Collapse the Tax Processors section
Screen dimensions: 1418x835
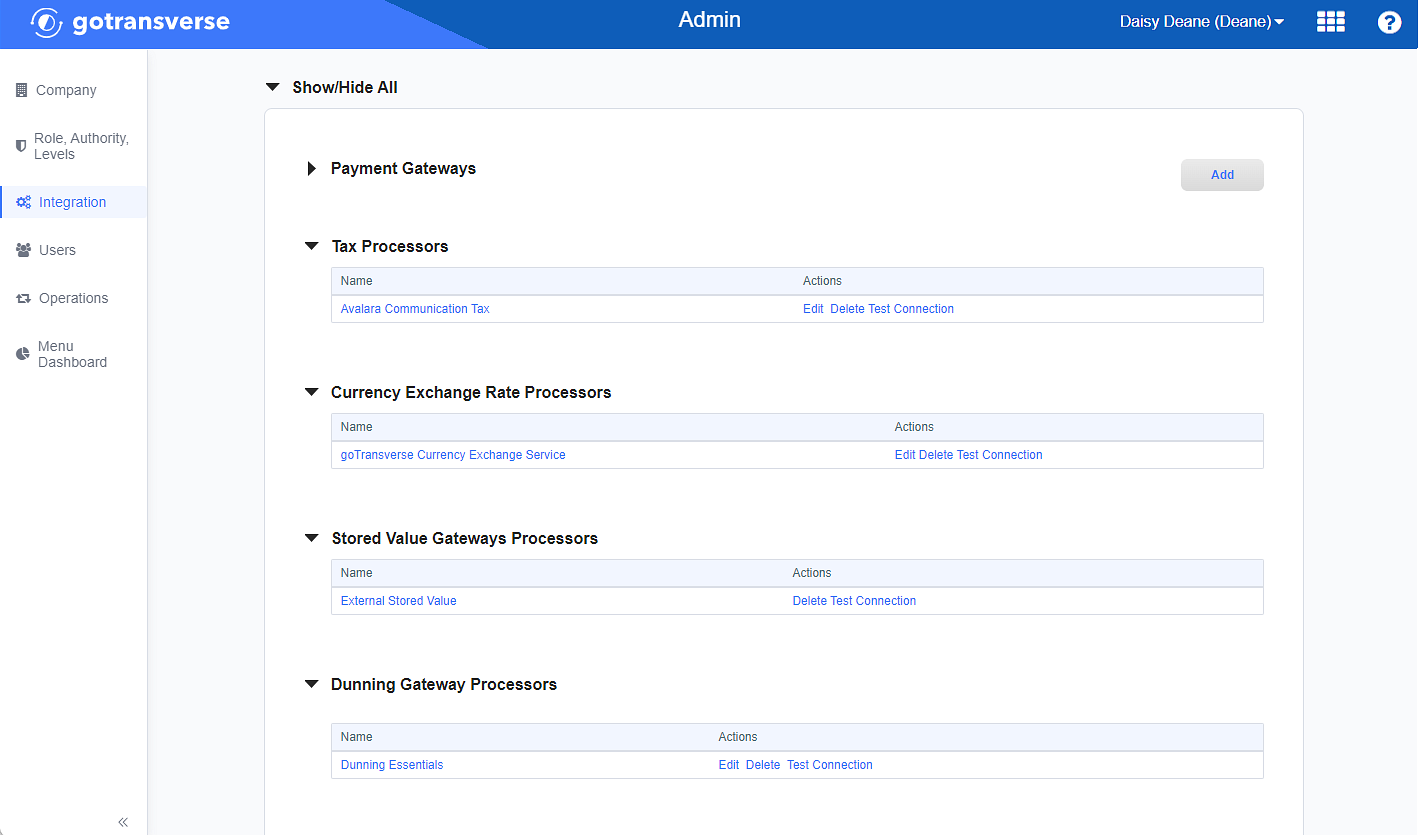pyautogui.click(x=311, y=246)
